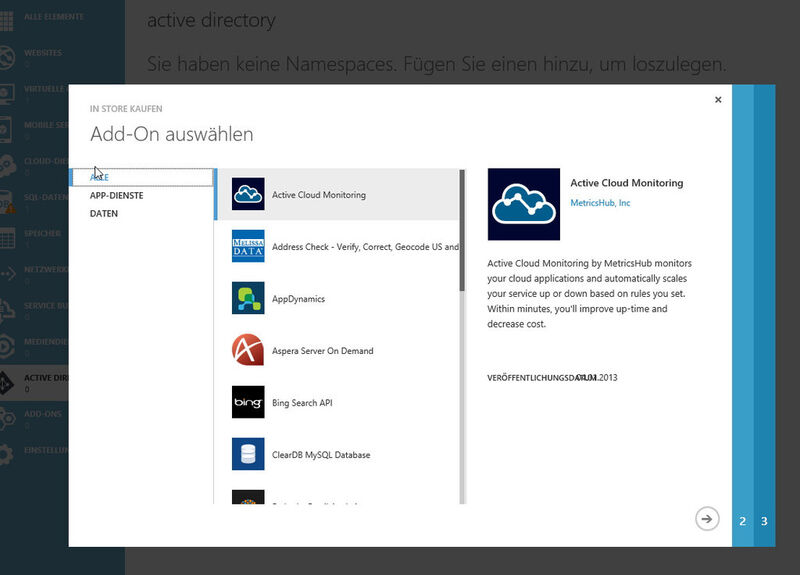The image size is (800, 575).
Task: Select the Active Cloud Monitoring list row text
Action: click(x=318, y=194)
